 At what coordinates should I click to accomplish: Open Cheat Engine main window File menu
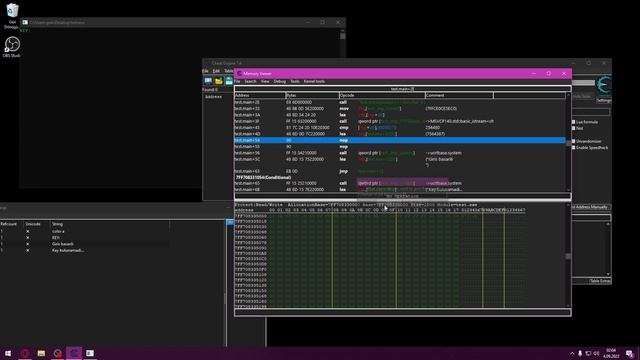point(206,71)
